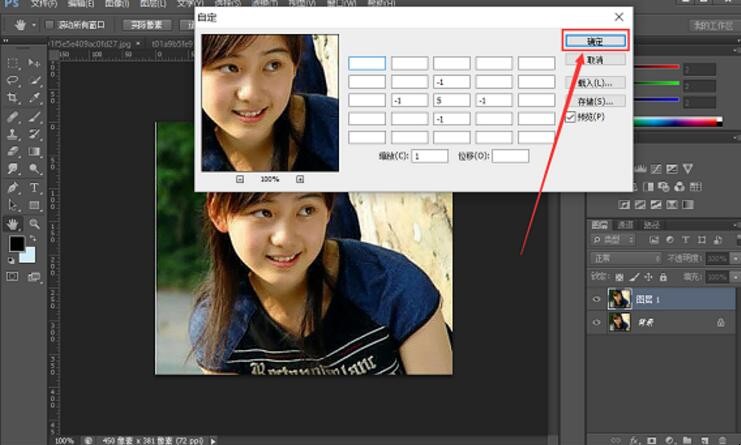Uncheck the 预览(P) checkbox in dialog

pyautogui.click(x=571, y=117)
